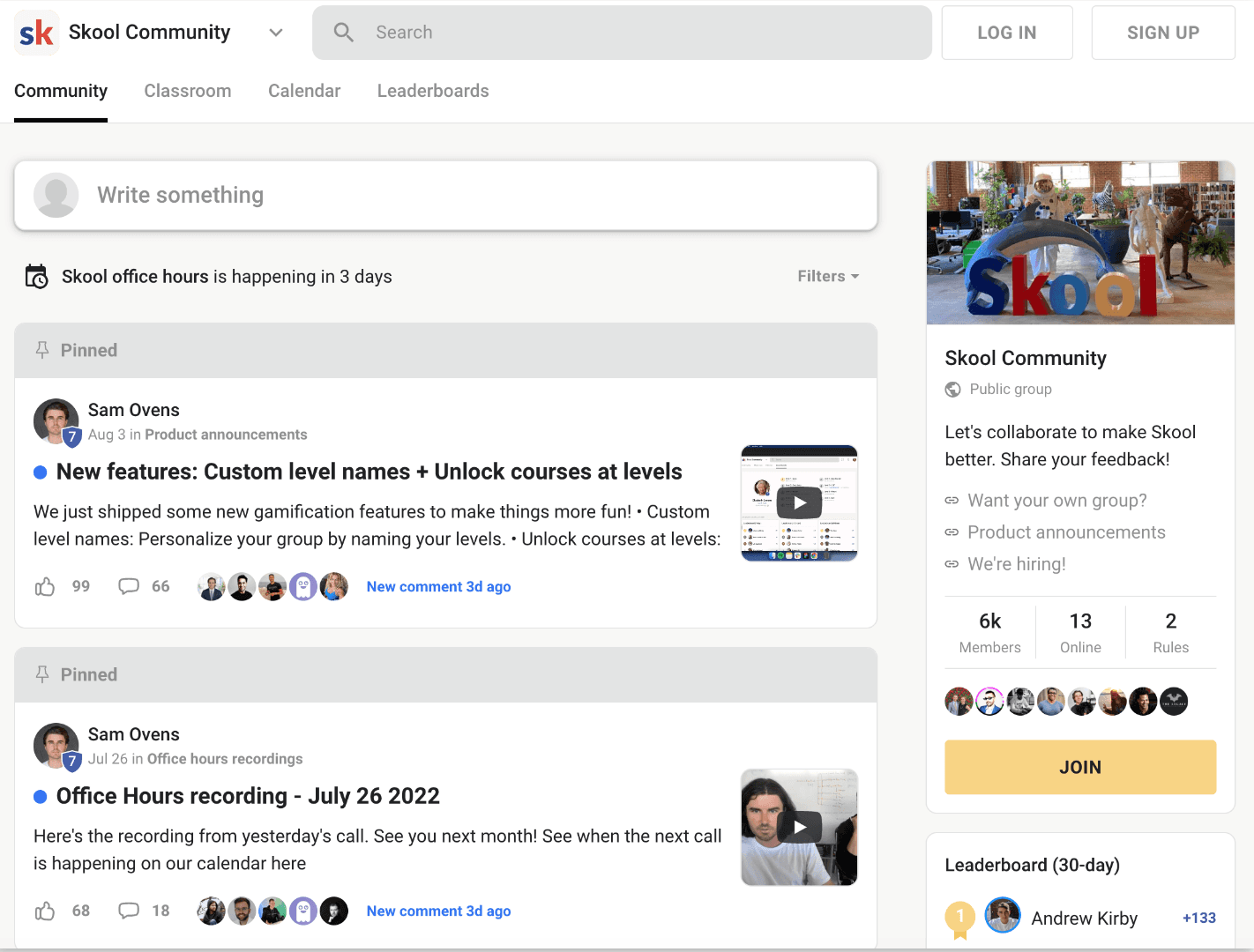Like the New features post with 99 likes

point(45,586)
